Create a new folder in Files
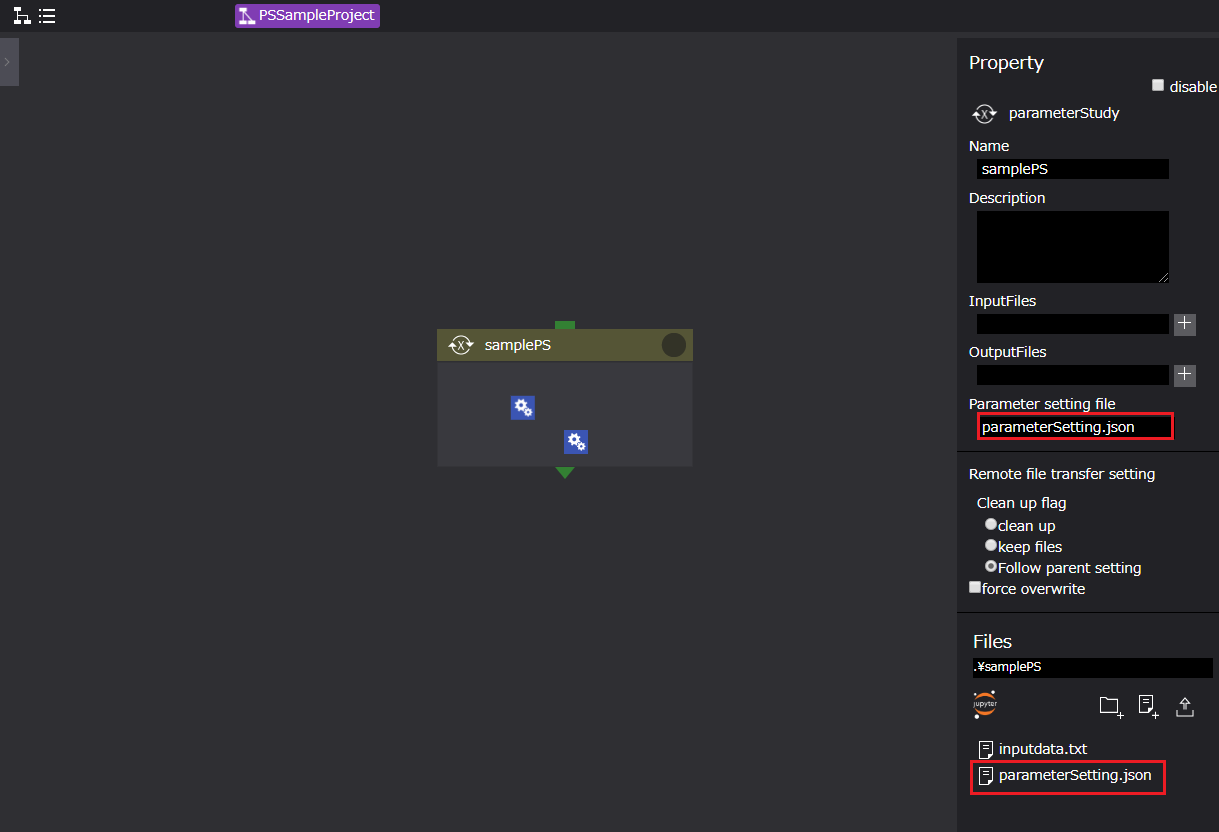Image resolution: width=1219 pixels, height=832 pixels. (x=1110, y=706)
